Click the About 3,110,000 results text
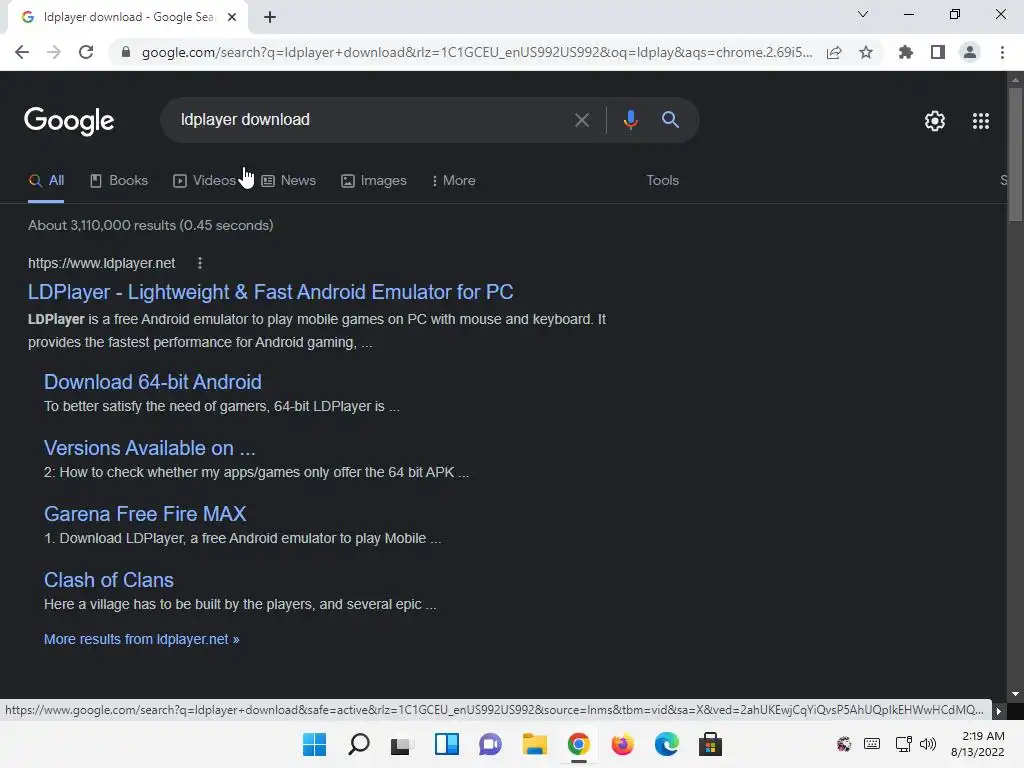The height and width of the screenshot is (768, 1024). pos(151,225)
